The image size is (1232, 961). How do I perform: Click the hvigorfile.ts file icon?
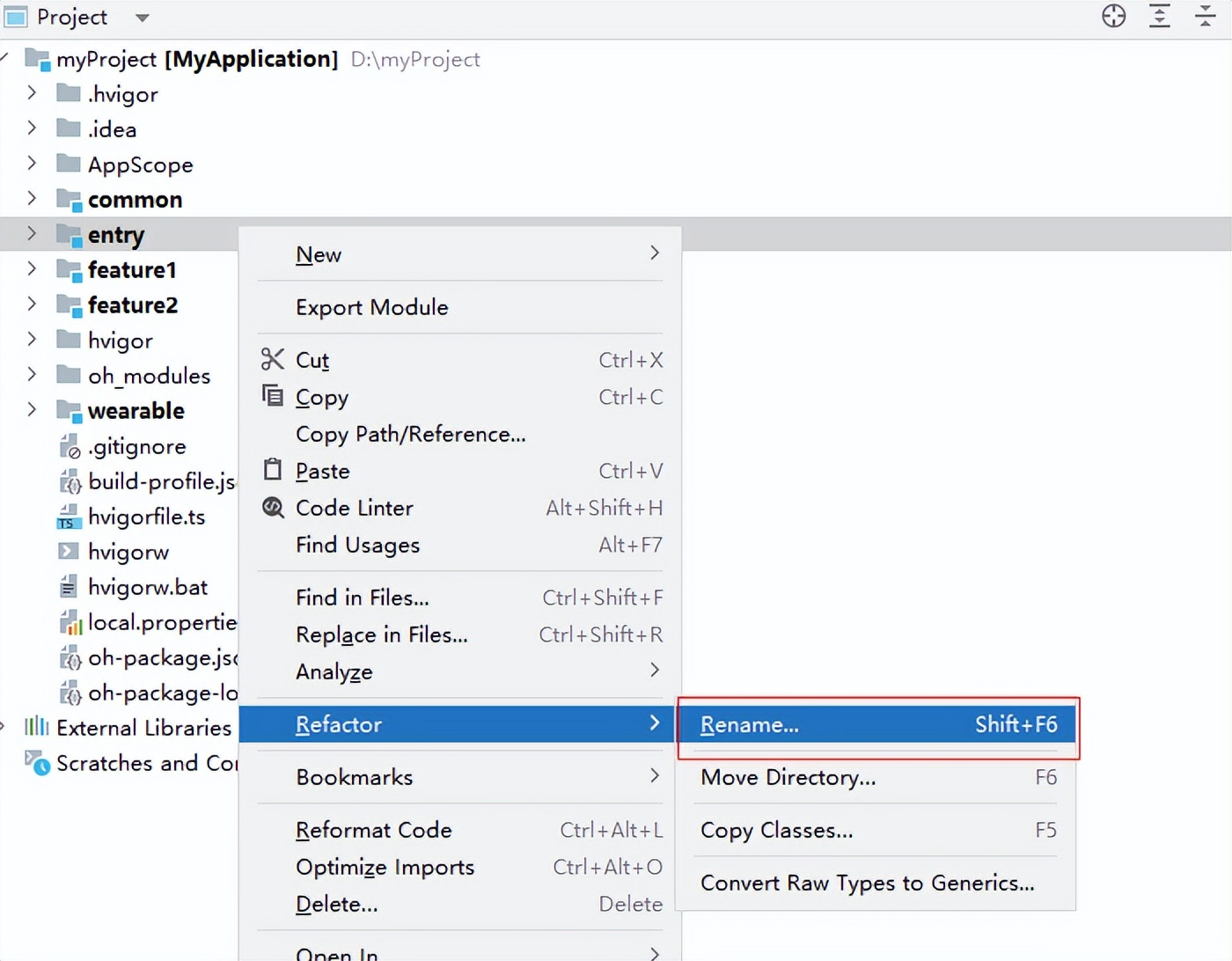[x=68, y=517]
